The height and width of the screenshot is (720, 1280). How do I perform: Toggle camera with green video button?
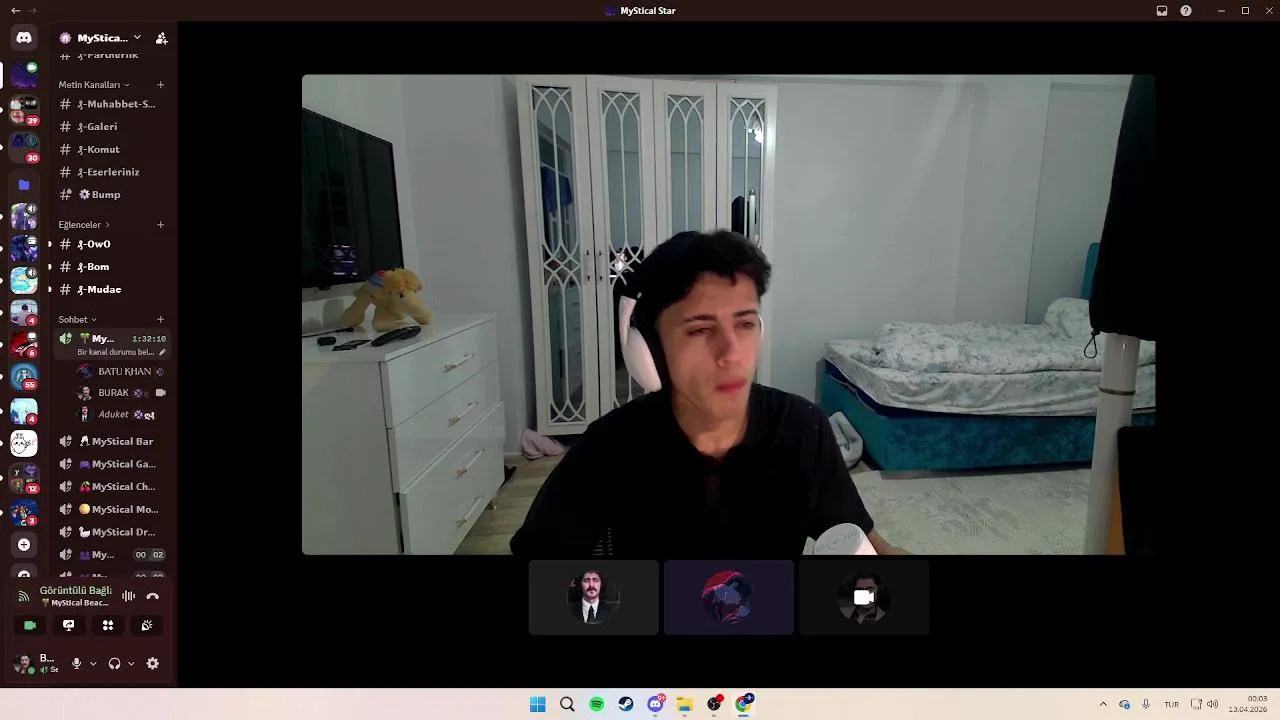point(30,625)
